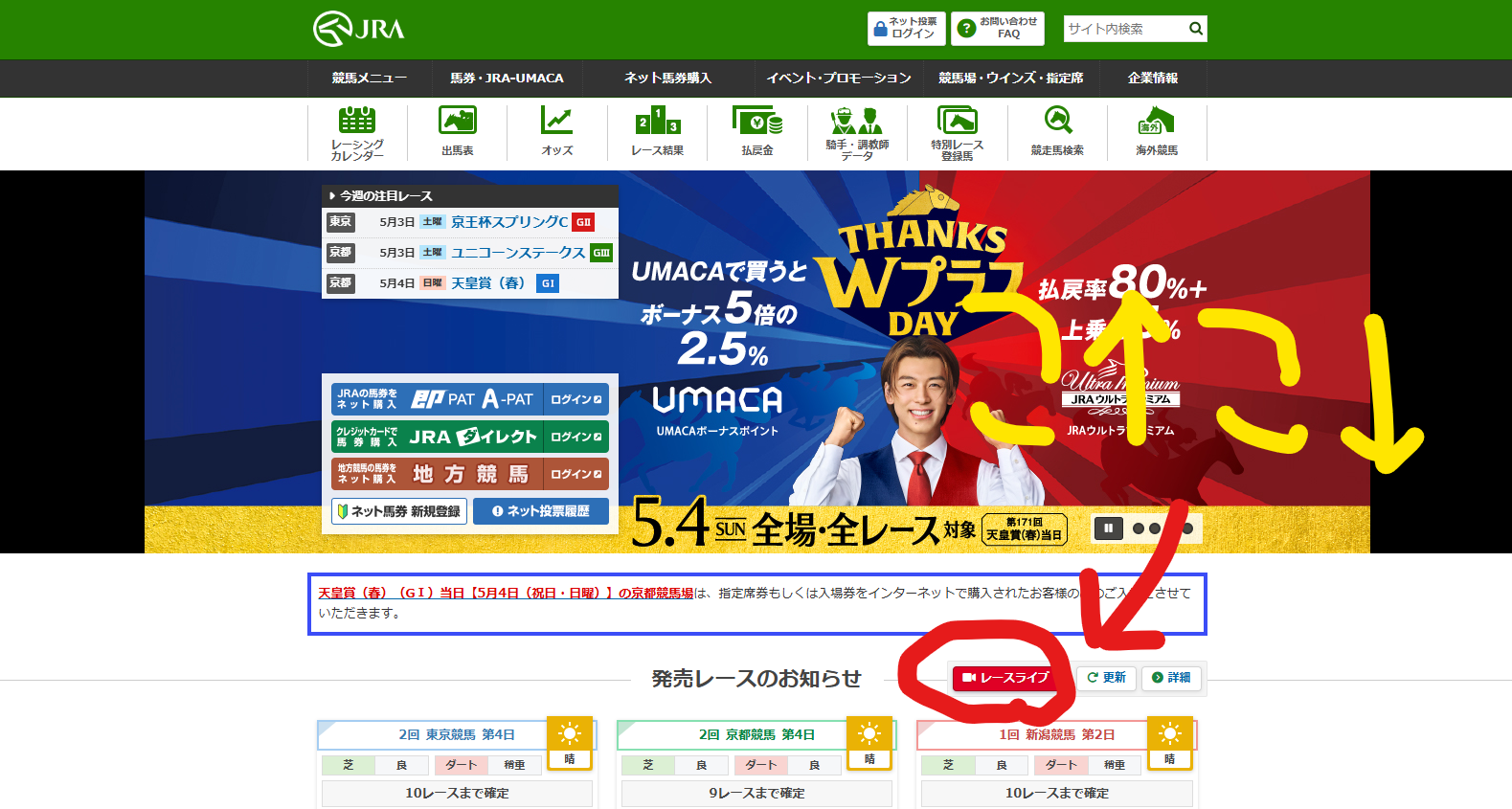The width and height of the screenshot is (1512, 809).
Task: Open the ネット馬券購入 menu
Action: pyautogui.click(x=667, y=79)
